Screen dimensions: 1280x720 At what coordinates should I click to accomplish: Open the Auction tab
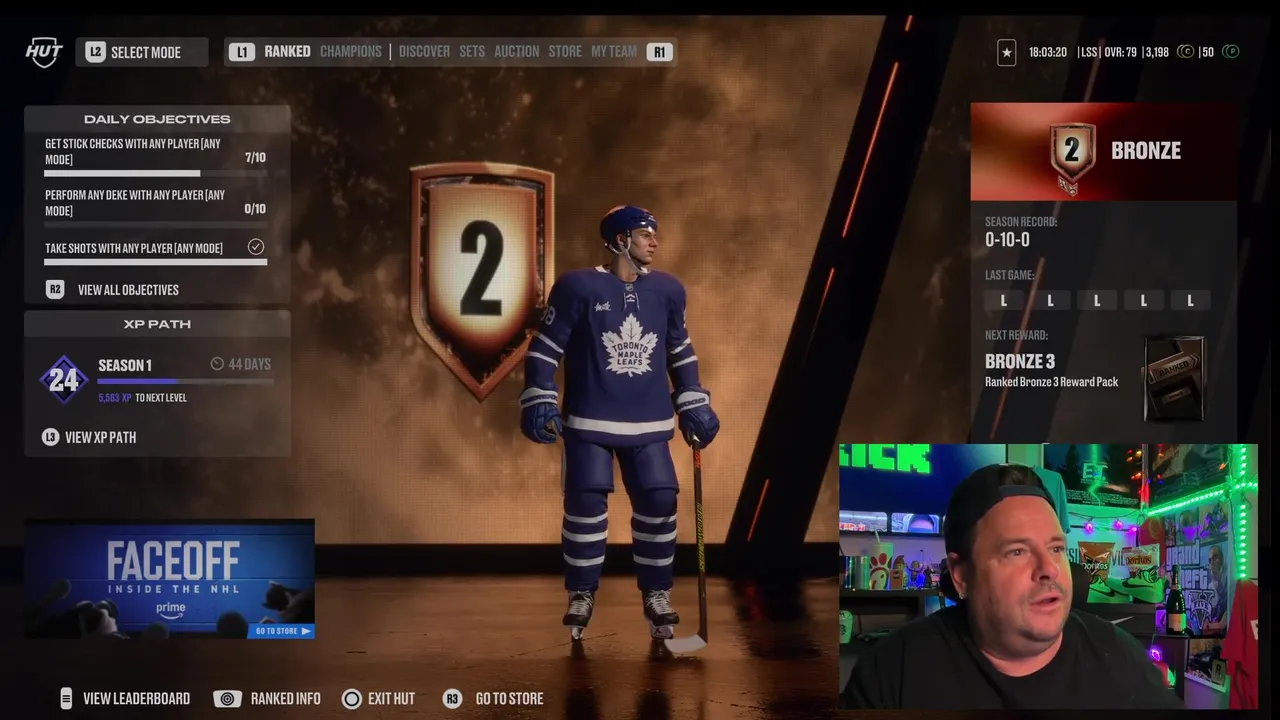click(x=516, y=51)
